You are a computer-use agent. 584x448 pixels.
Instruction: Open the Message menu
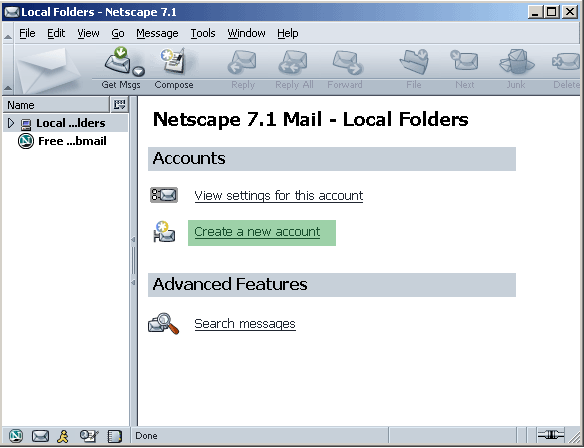157,33
